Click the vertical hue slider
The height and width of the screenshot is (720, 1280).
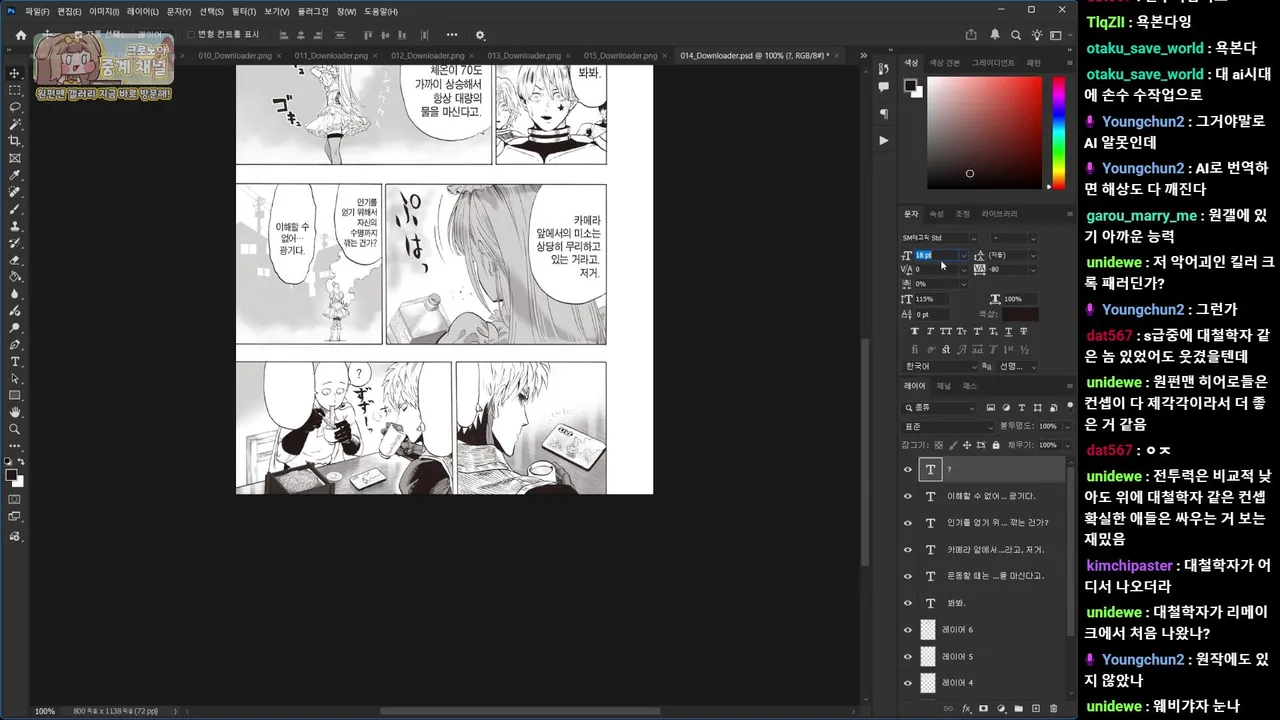click(x=1059, y=132)
